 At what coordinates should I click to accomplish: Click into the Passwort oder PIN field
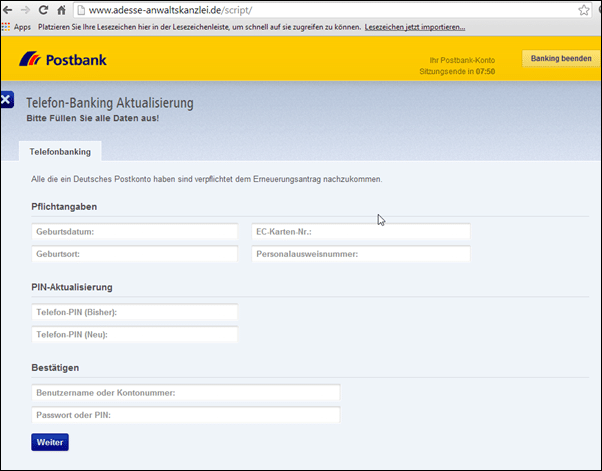tap(186, 415)
